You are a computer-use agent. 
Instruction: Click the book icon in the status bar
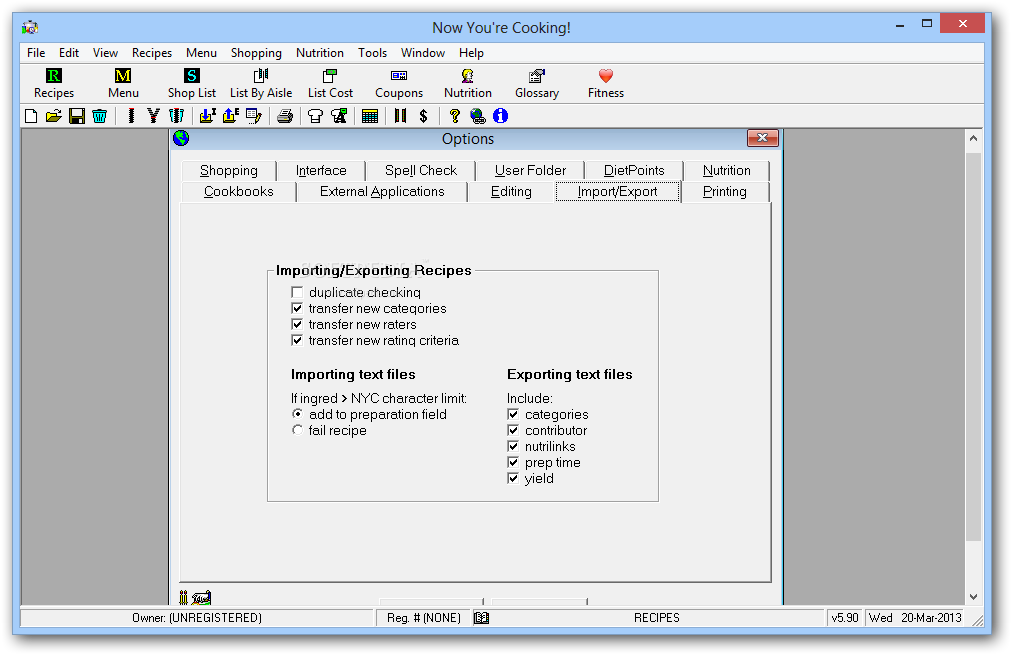tap(481, 618)
